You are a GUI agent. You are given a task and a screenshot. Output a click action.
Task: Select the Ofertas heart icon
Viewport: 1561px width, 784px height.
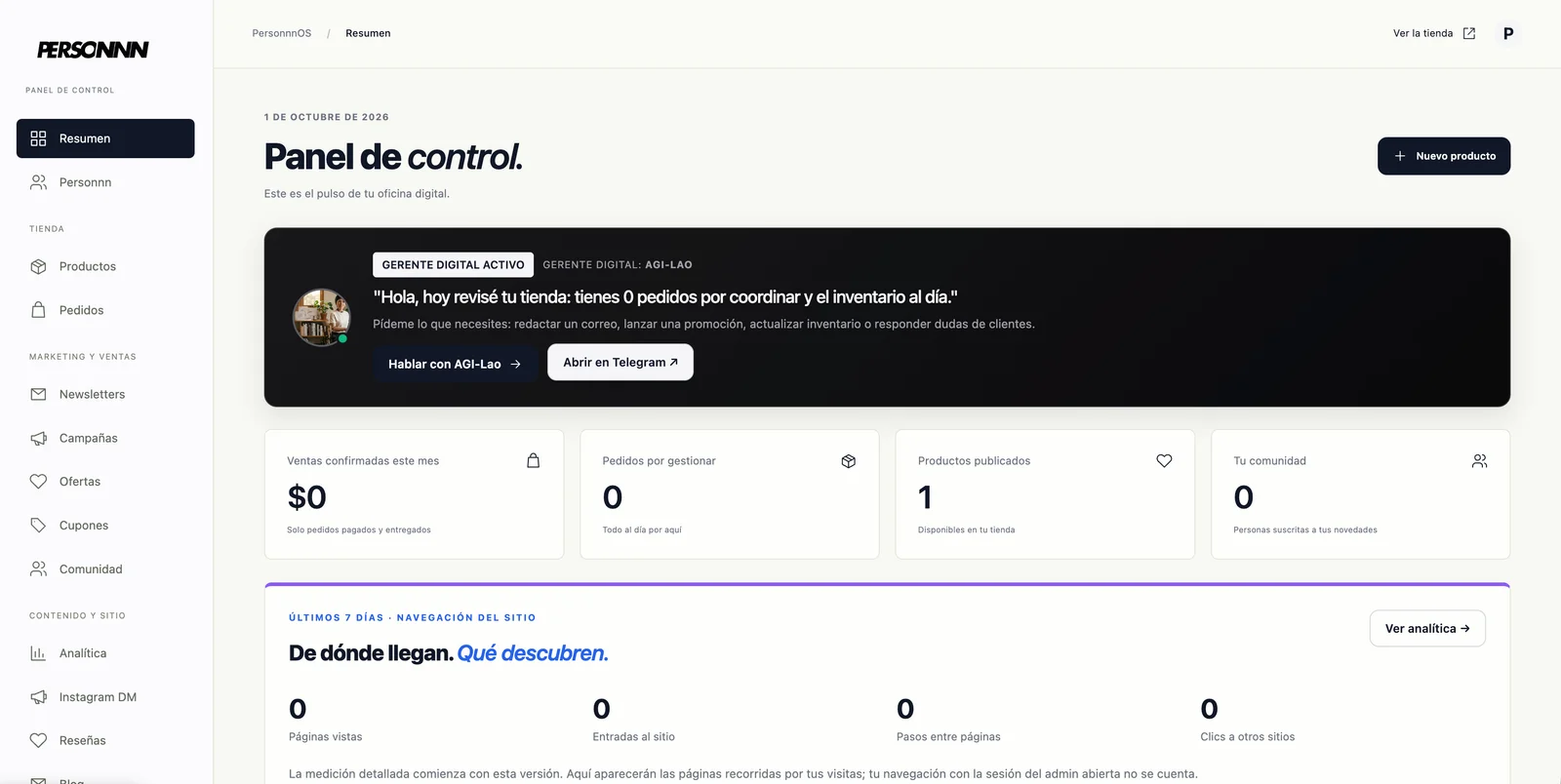point(38,482)
